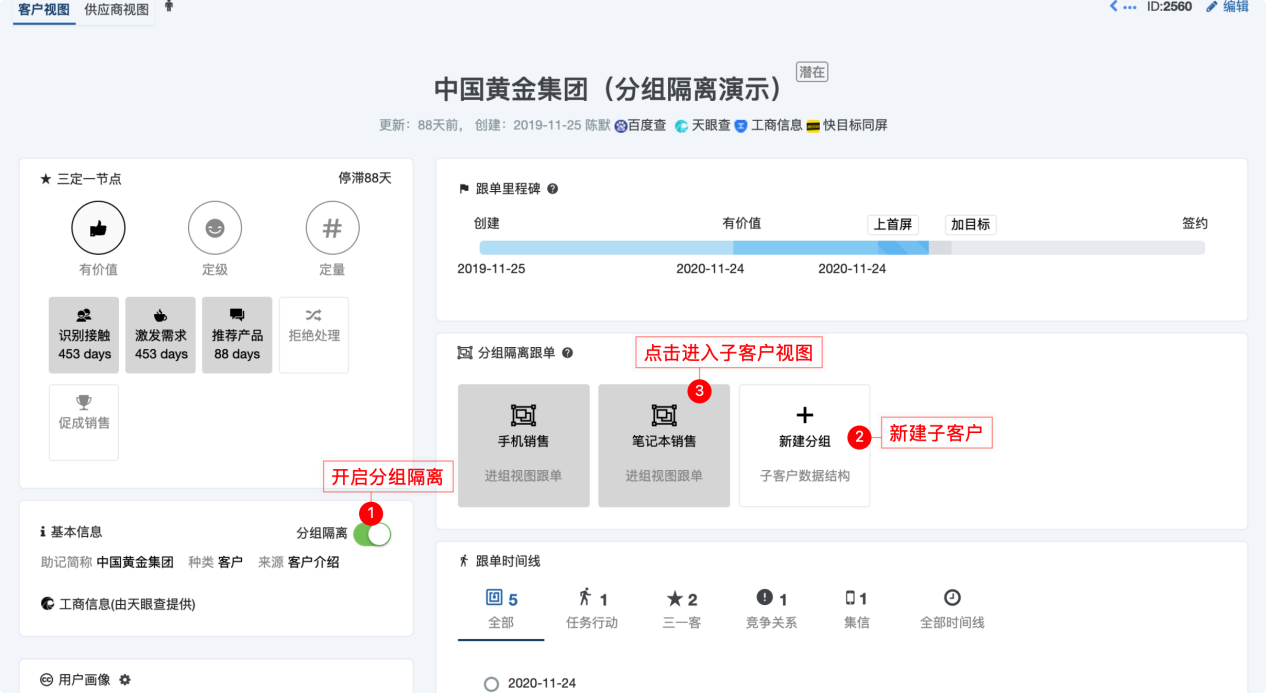Click the milestone progress bar
The width and height of the screenshot is (1266, 693).
pos(842,247)
